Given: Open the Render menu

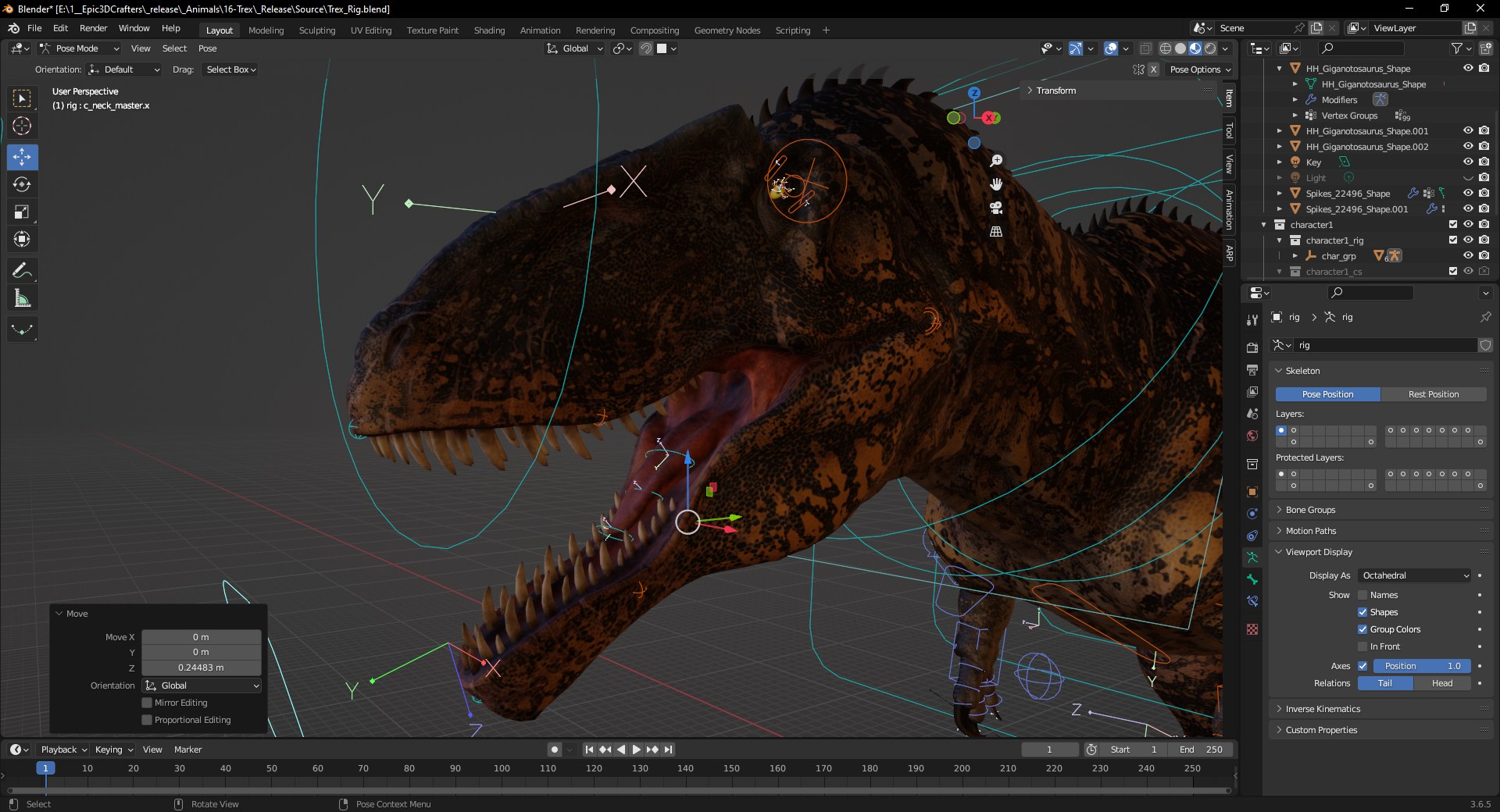Looking at the screenshot, I should click(x=93, y=28).
